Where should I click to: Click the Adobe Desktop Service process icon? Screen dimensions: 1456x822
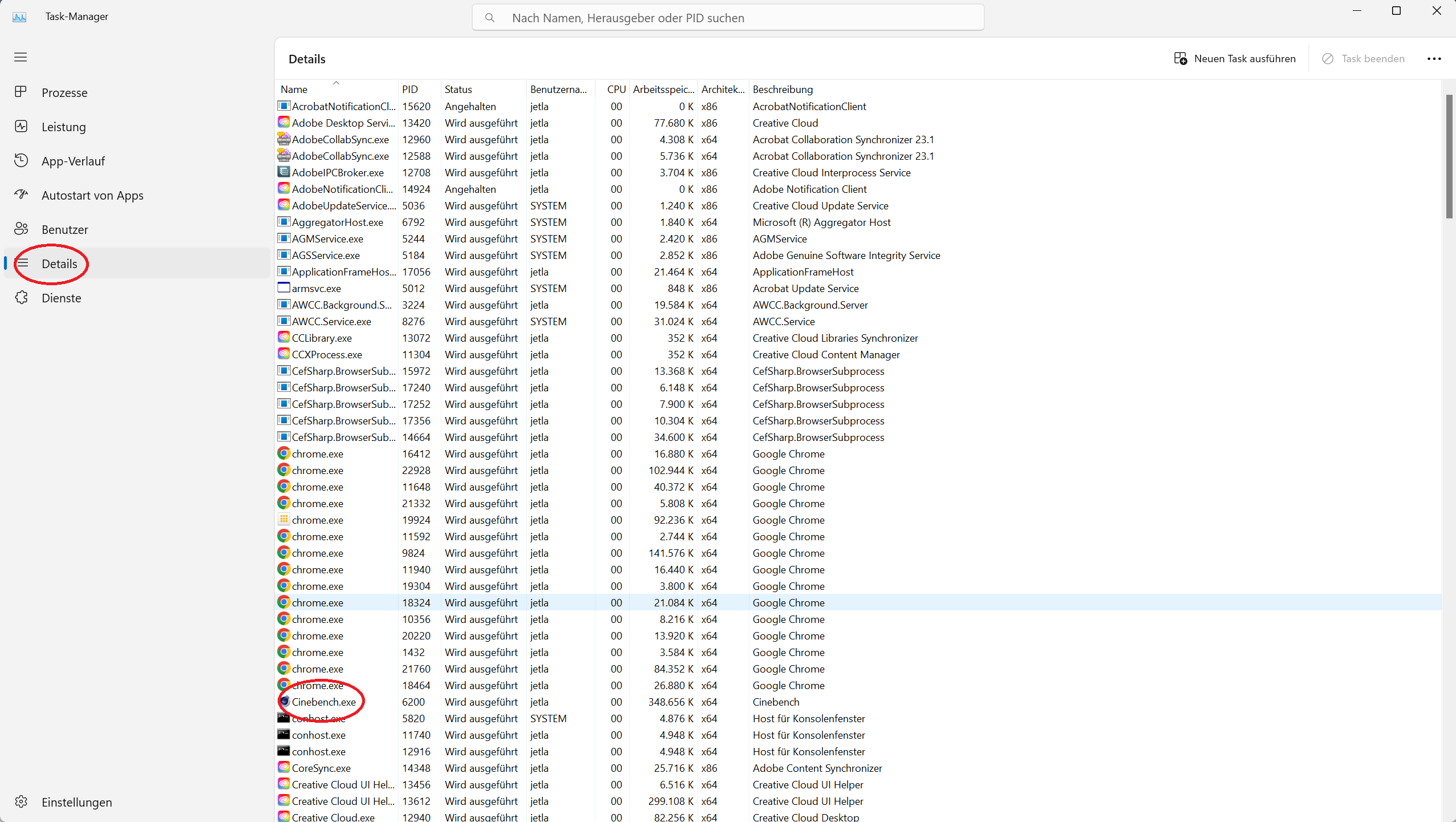pos(283,122)
